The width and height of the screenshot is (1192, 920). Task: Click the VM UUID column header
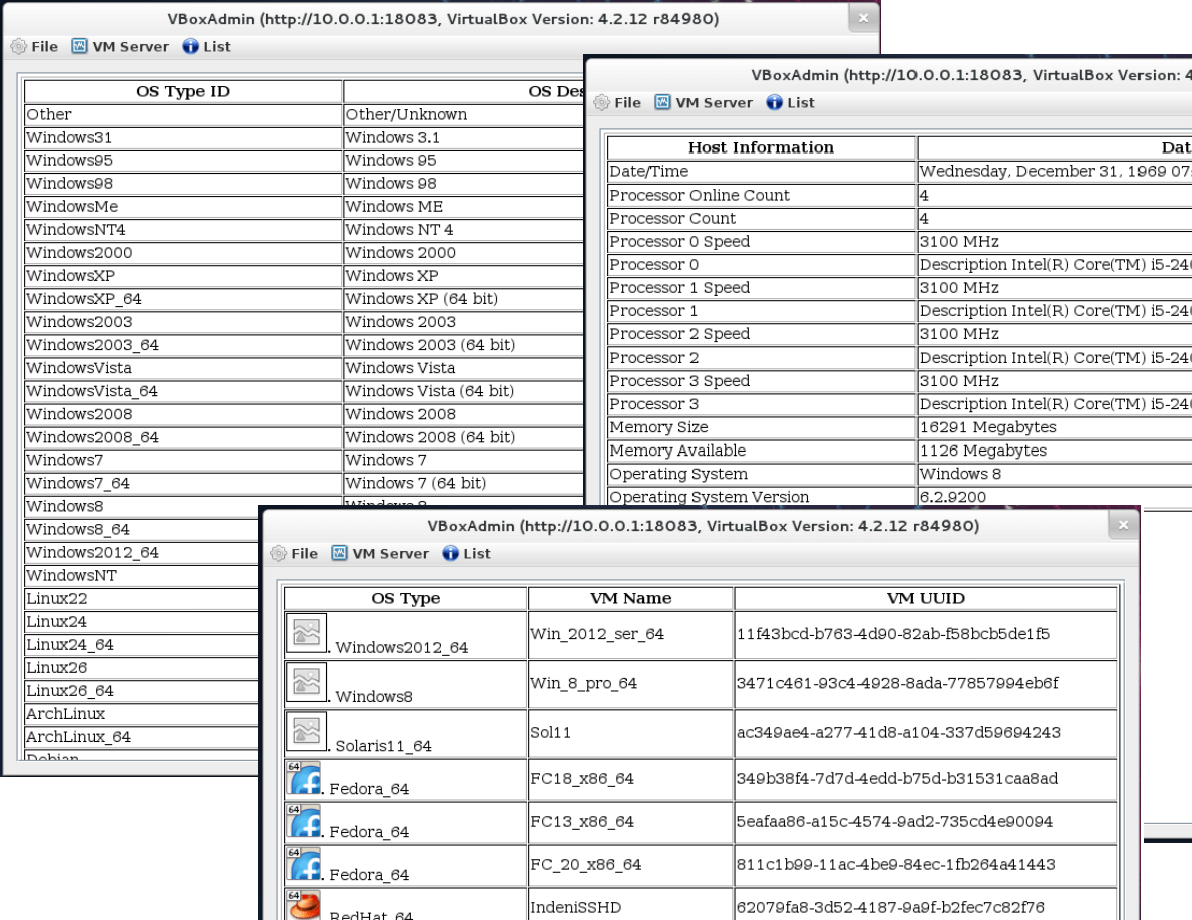(x=926, y=598)
